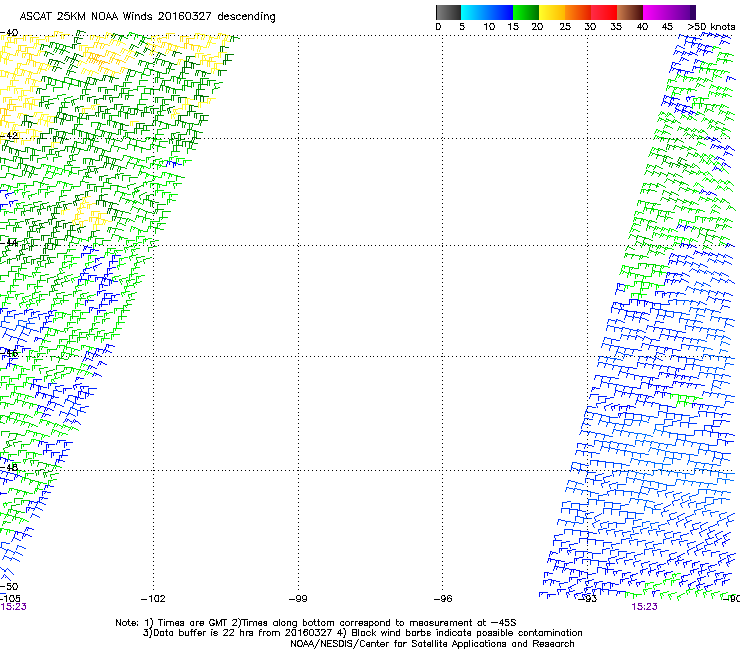Click the legend label '25'

click(565, 27)
